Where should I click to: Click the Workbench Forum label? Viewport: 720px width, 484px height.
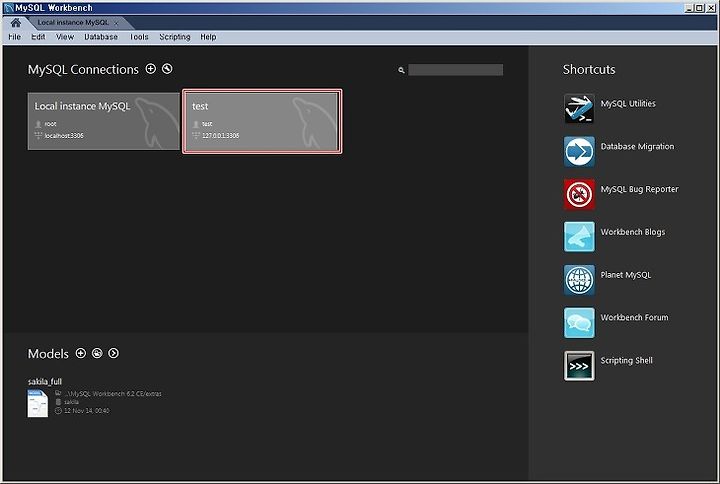pyautogui.click(x=634, y=317)
